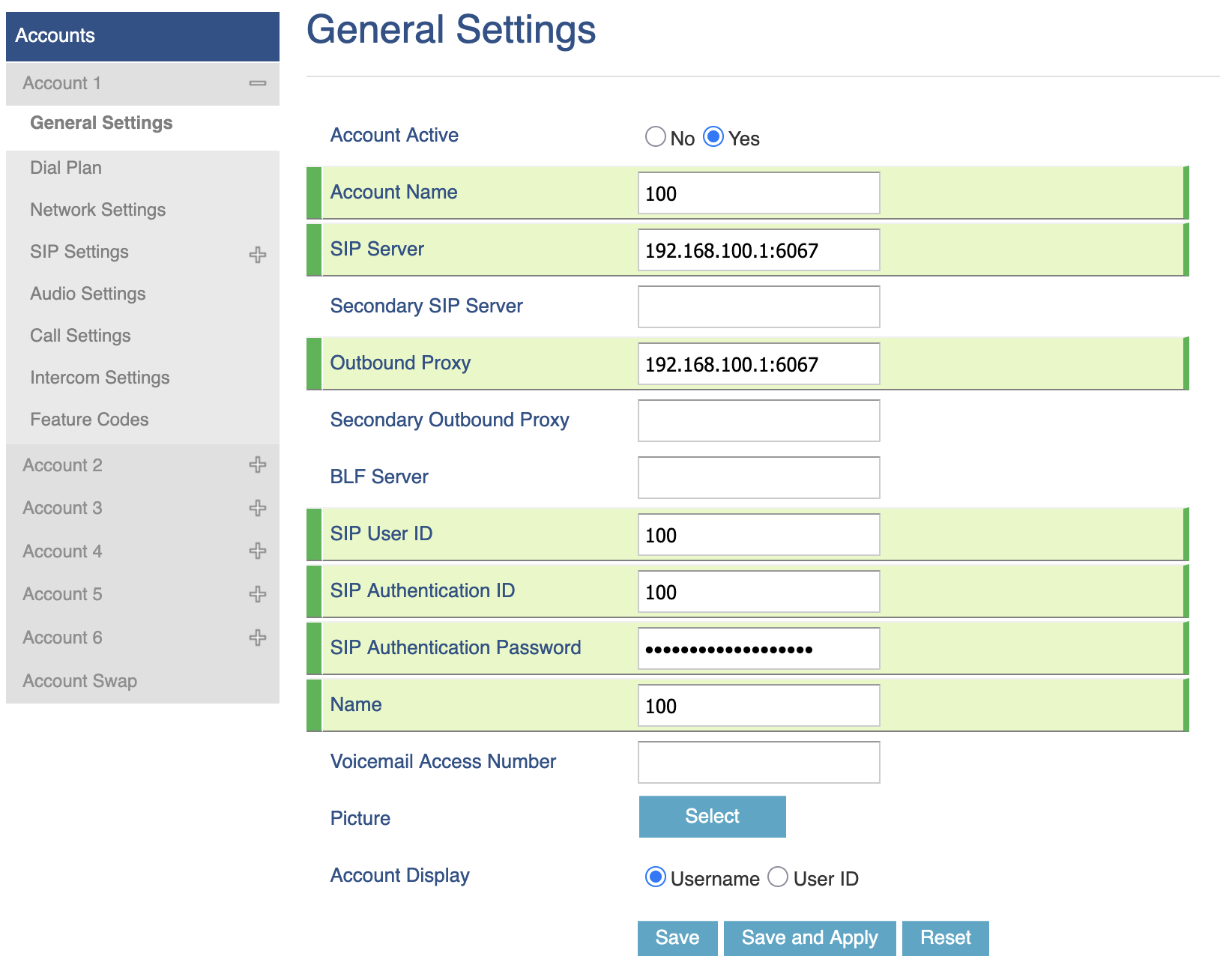Collapse Account 1 with minus icon

tap(257, 83)
